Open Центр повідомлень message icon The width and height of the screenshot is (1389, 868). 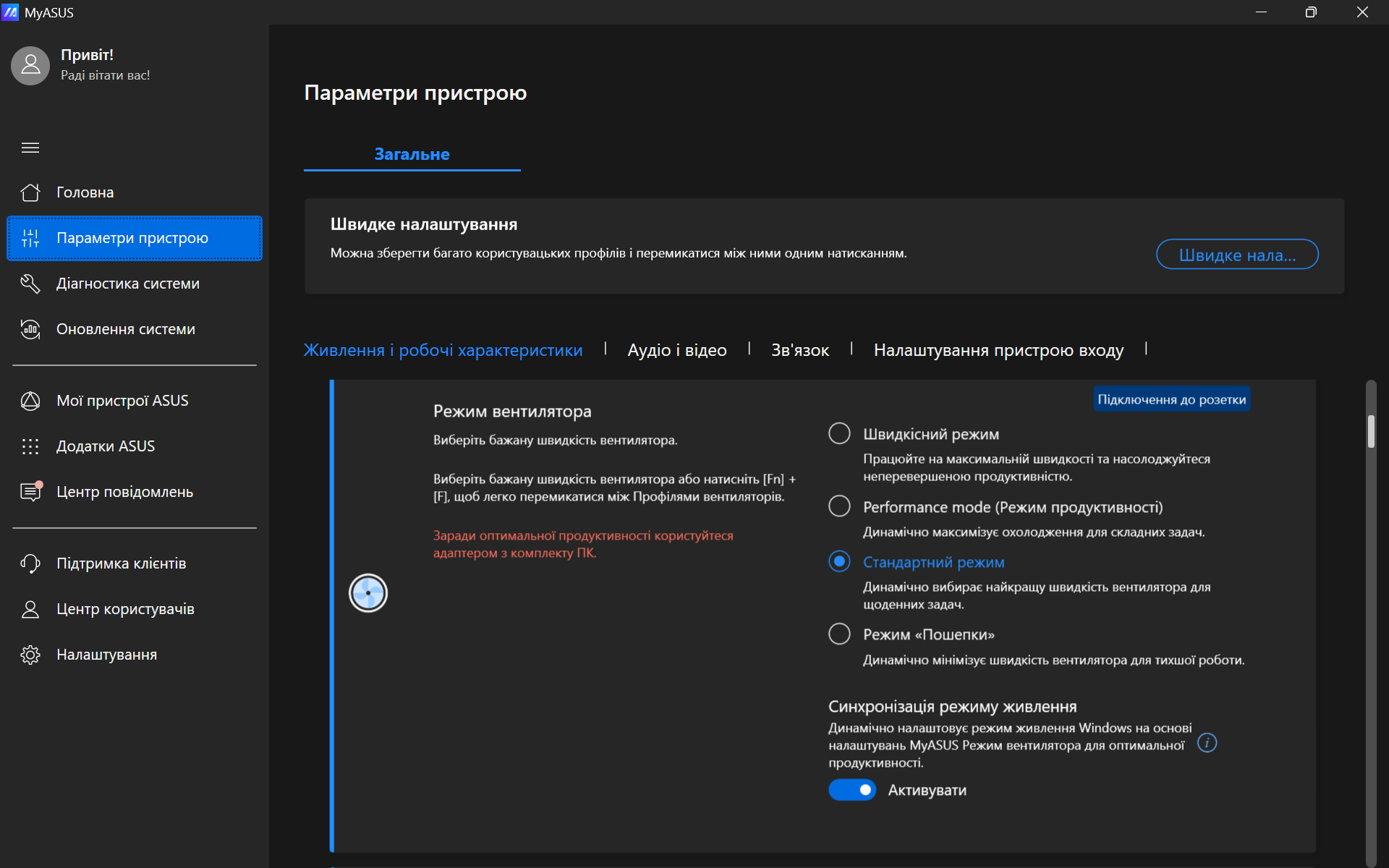30,492
